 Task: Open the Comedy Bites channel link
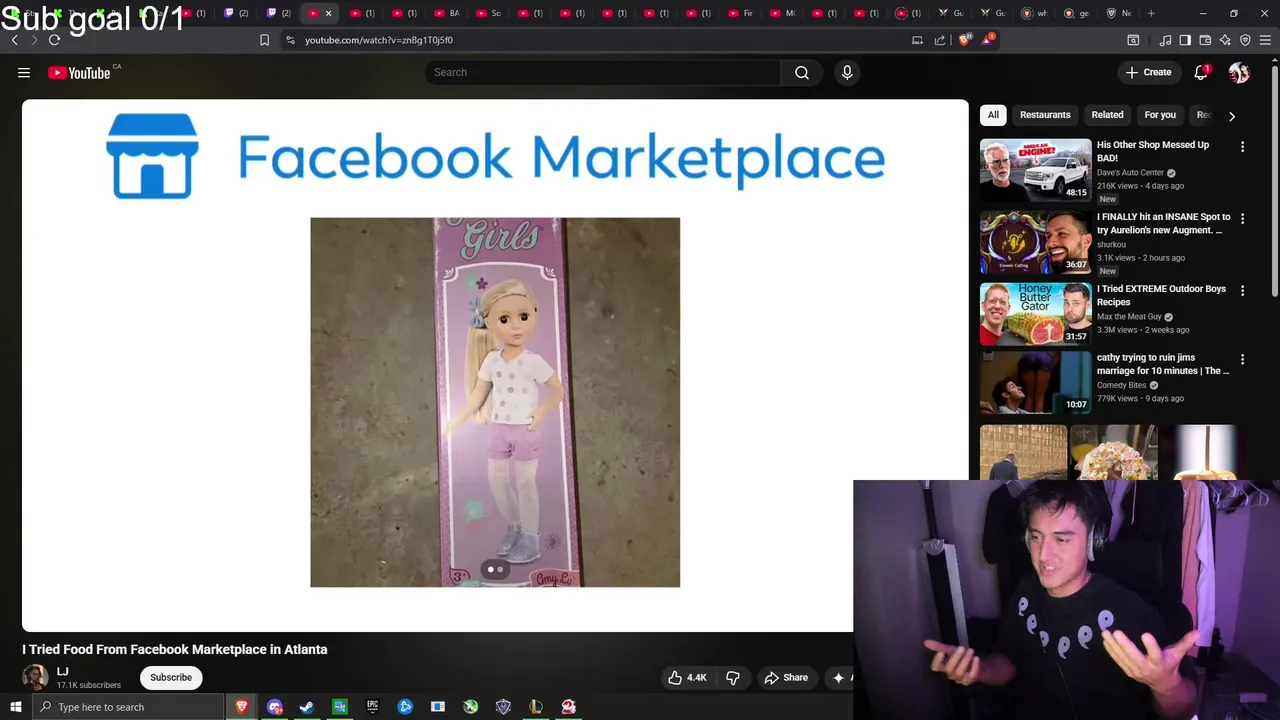[x=1121, y=385]
